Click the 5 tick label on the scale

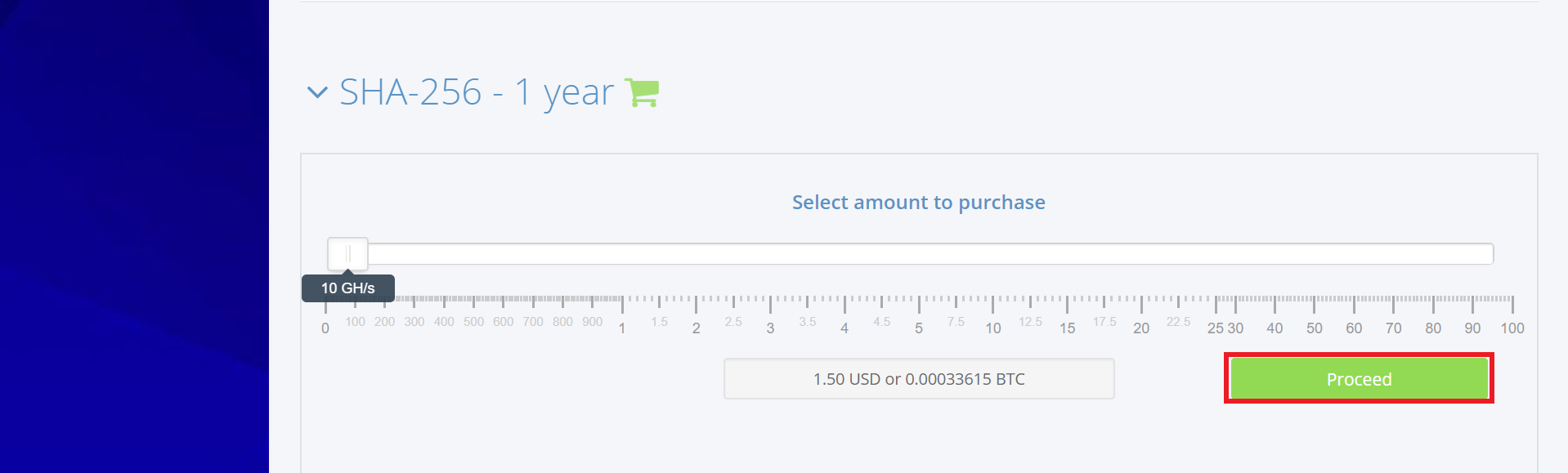click(919, 328)
